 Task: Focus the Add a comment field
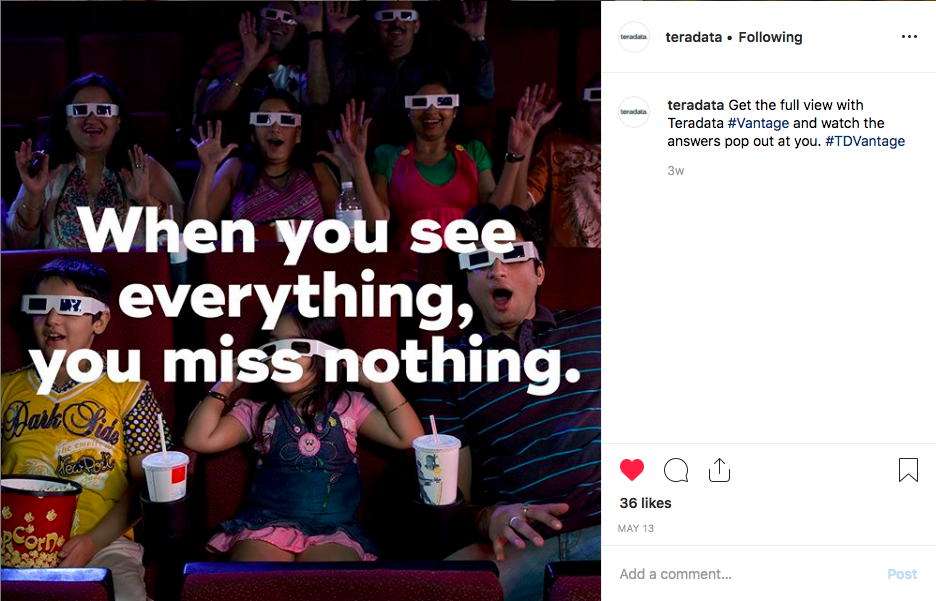coord(746,574)
